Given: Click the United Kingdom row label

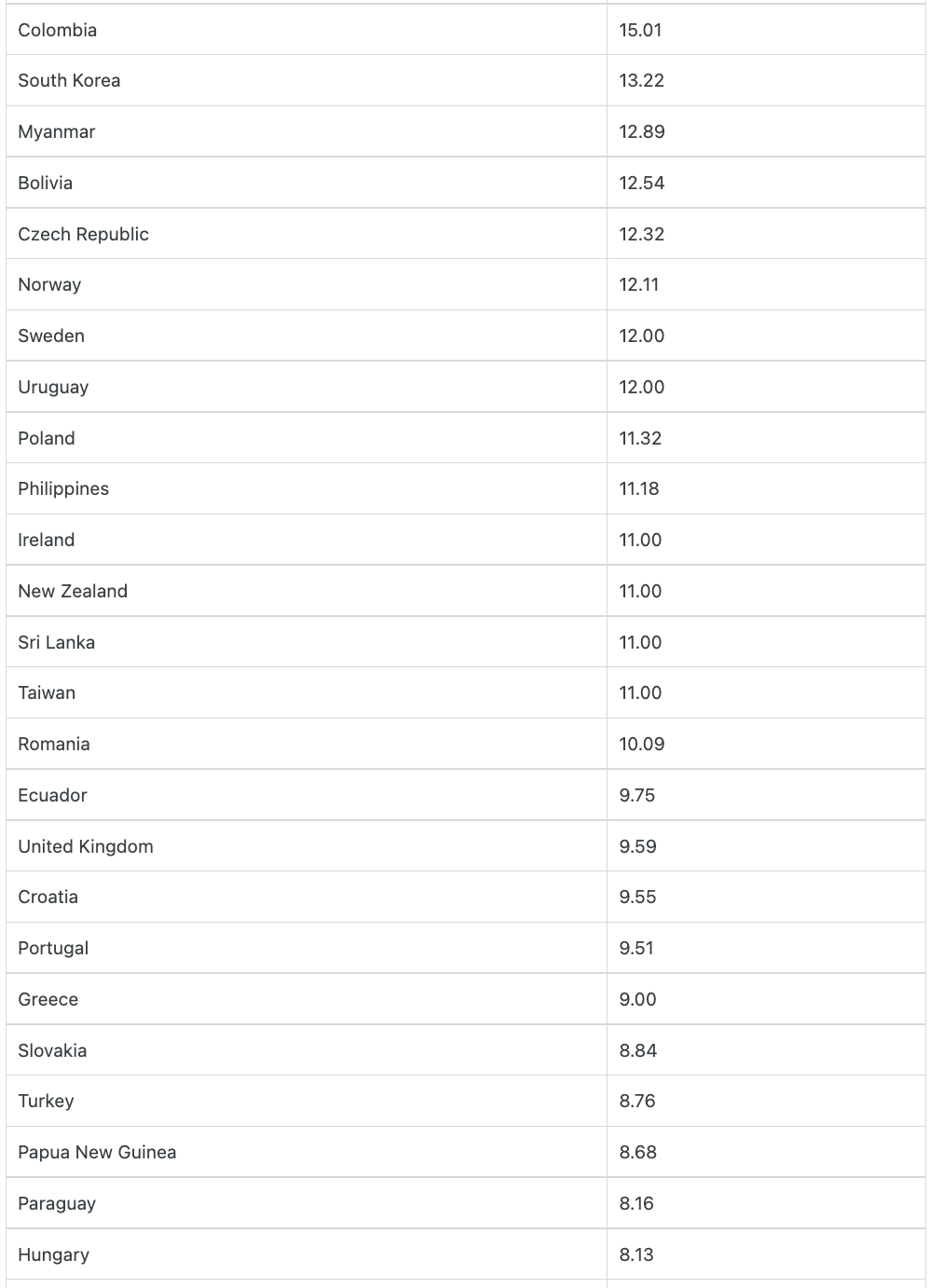Looking at the screenshot, I should coord(86,846).
